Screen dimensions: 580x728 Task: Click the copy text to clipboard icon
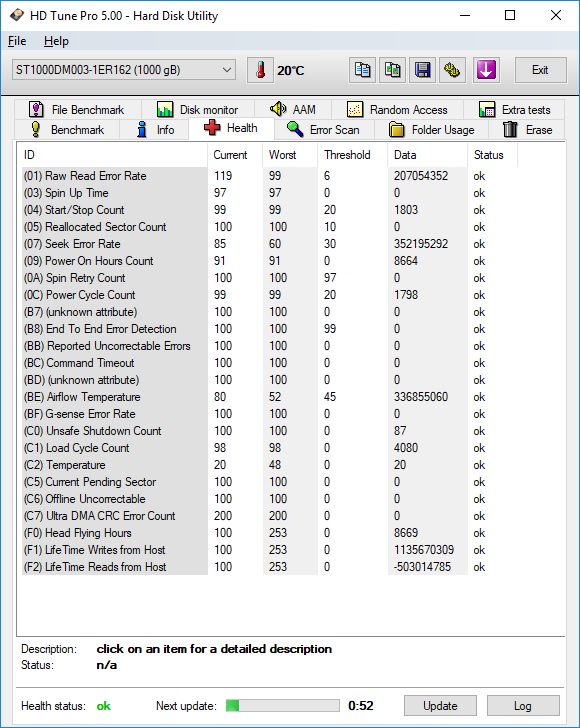[362, 71]
